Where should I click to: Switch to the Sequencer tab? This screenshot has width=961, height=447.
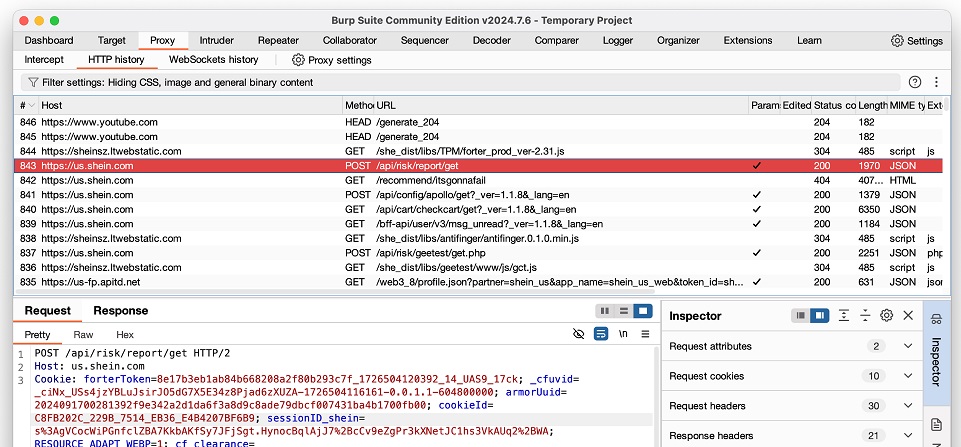coord(425,40)
